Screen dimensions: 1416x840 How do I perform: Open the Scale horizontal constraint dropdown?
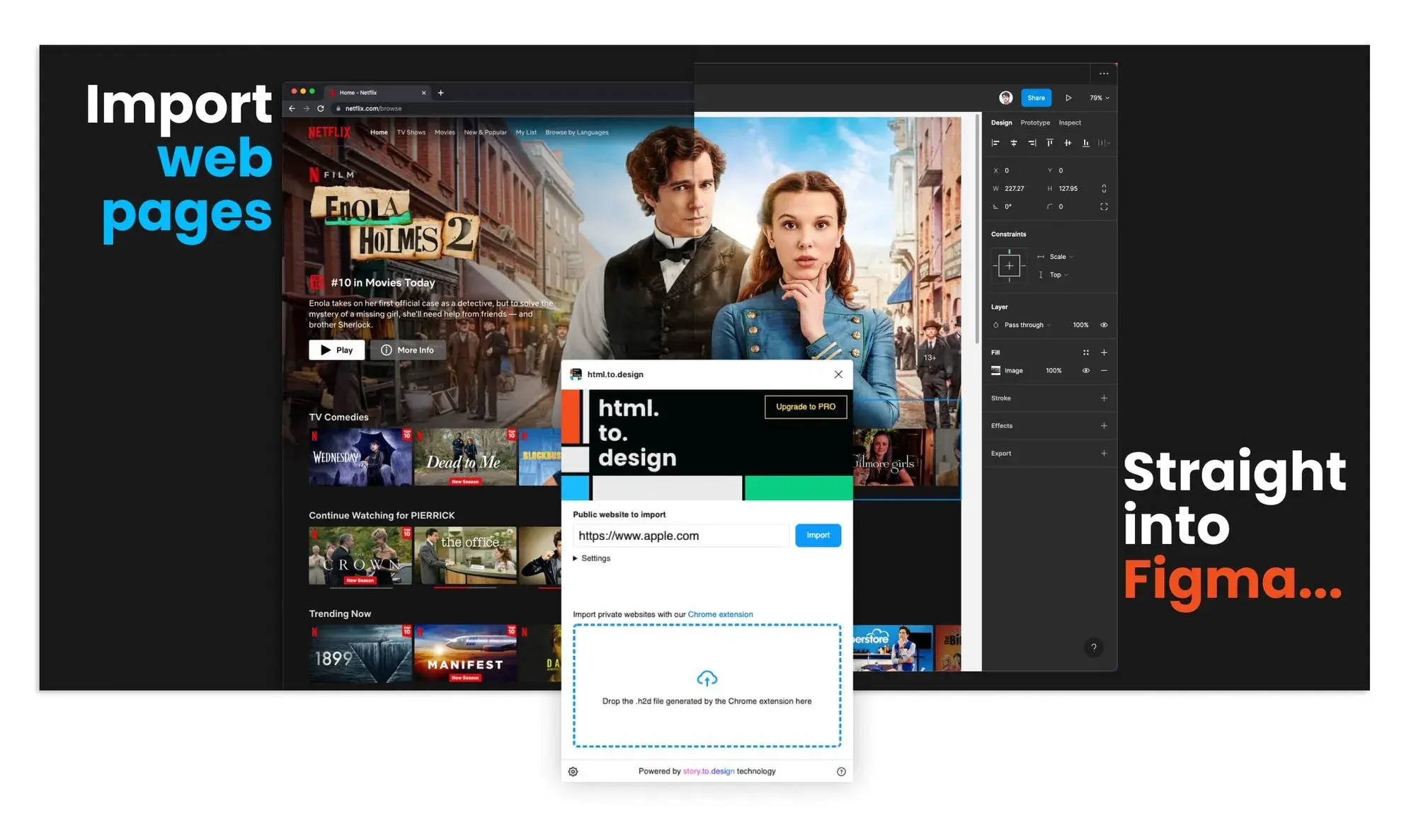(x=1060, y=257)
